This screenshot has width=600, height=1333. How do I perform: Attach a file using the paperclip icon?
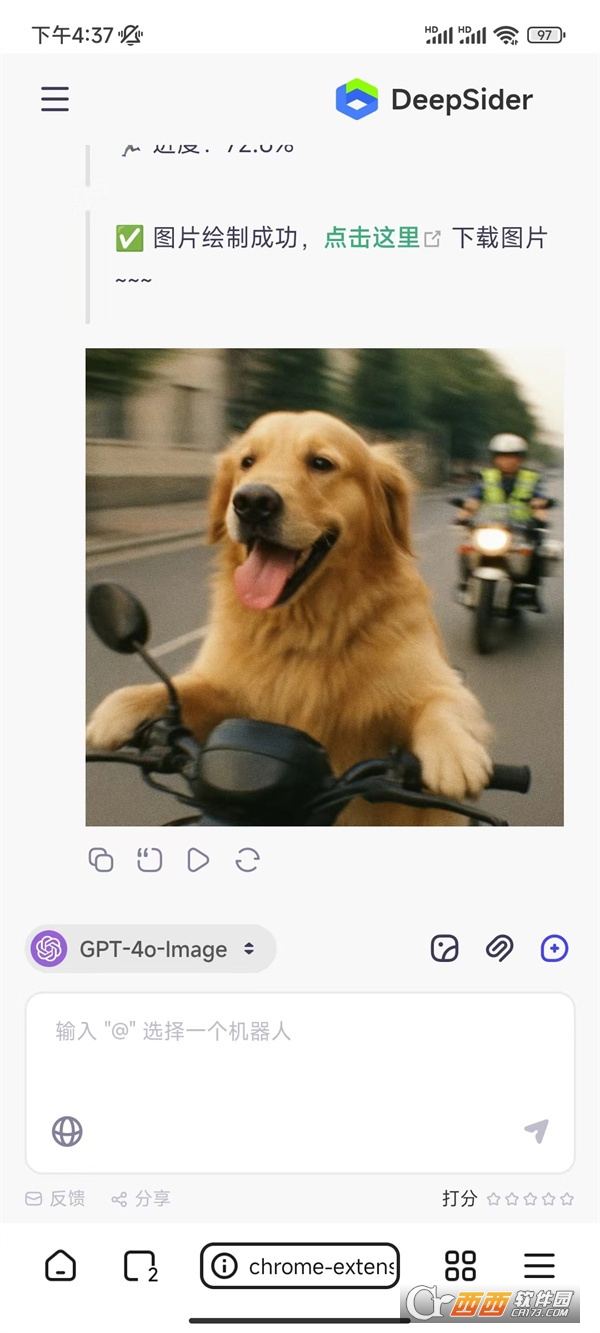(499, 949)
